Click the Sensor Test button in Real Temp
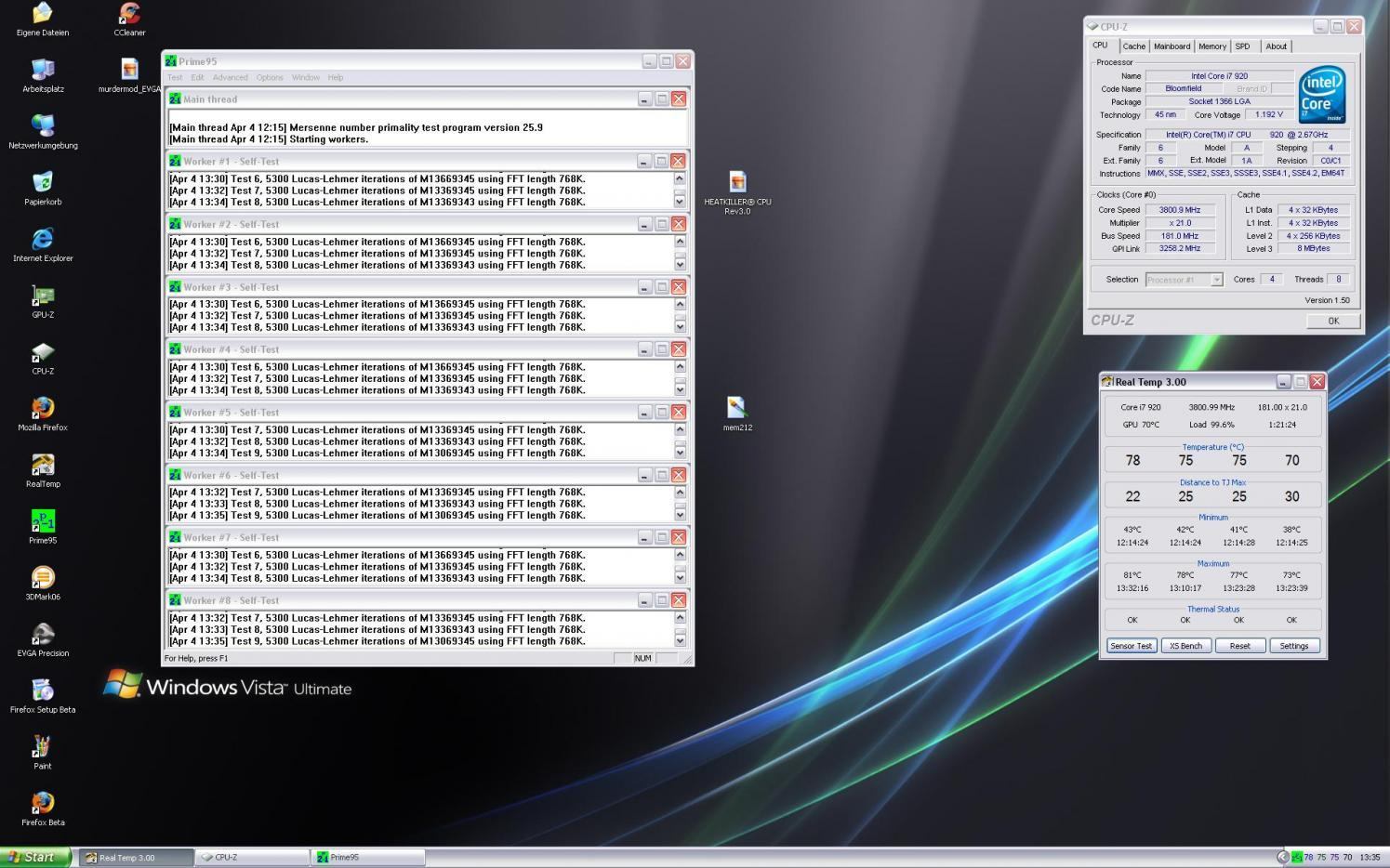Image resolution: width=1390 pixels, height=868 pixels. [x=1132, y=646]
